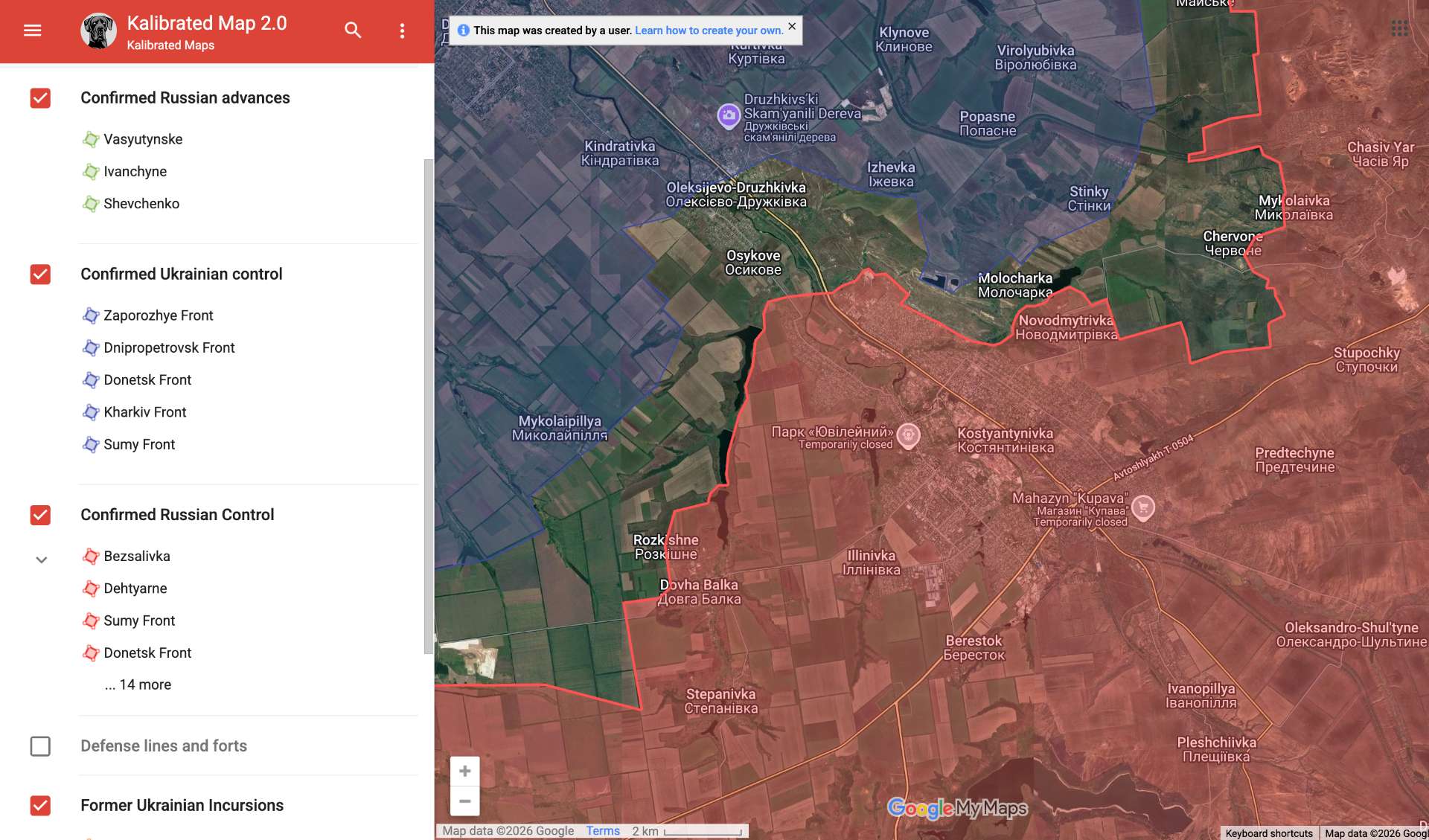Open Keyboard shortcuts
This screenshot has height=840, width=1429.
tap(1269, 833)
